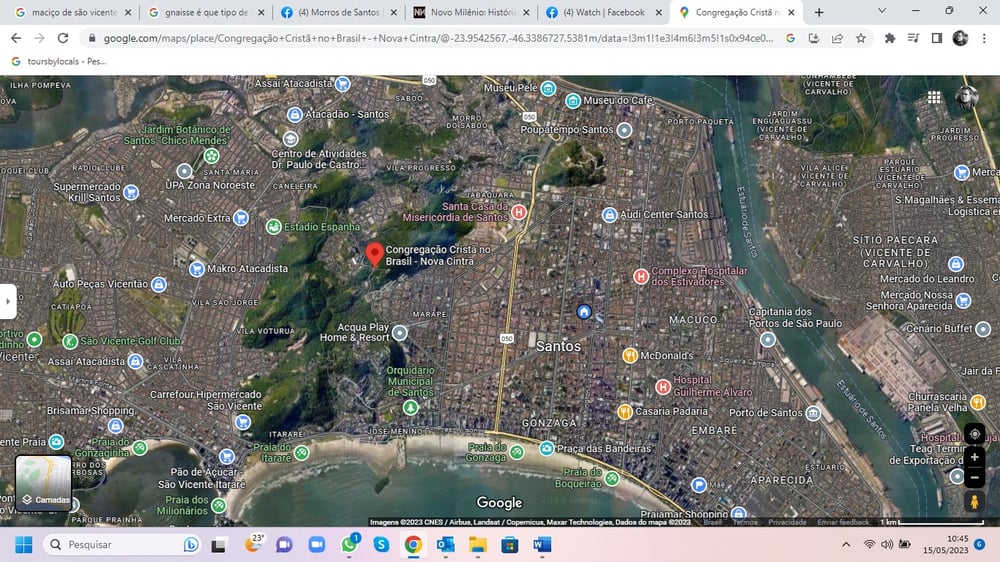Open the Museu do Café marker
Screen dimensions: 1000x562
tap(573, 100)
